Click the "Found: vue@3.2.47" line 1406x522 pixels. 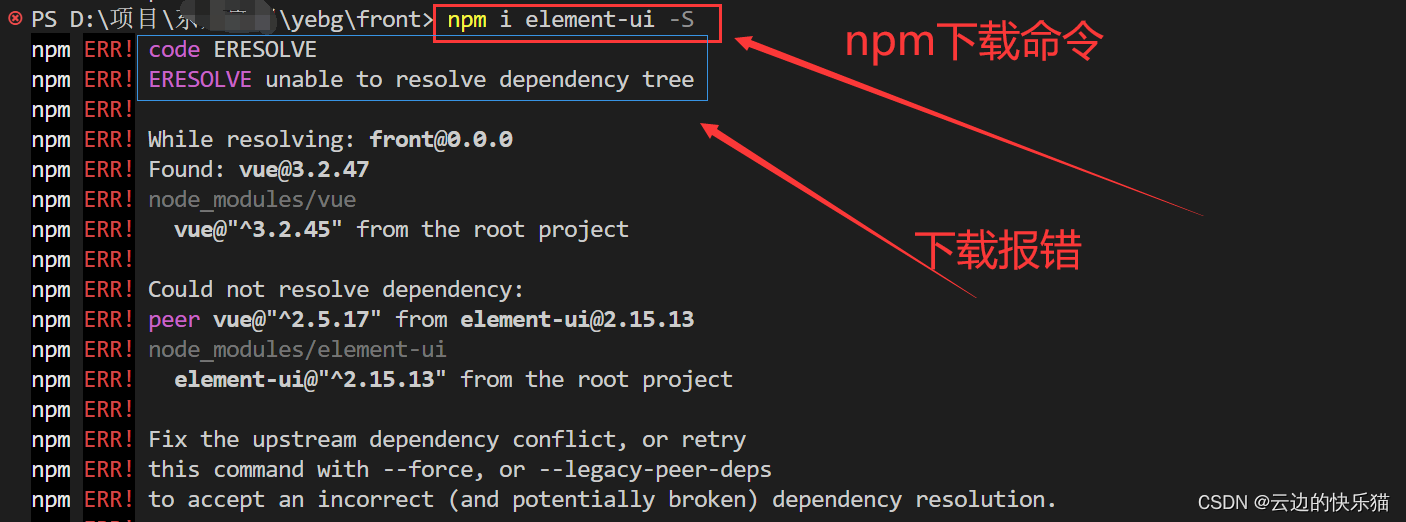click(259, 170)
